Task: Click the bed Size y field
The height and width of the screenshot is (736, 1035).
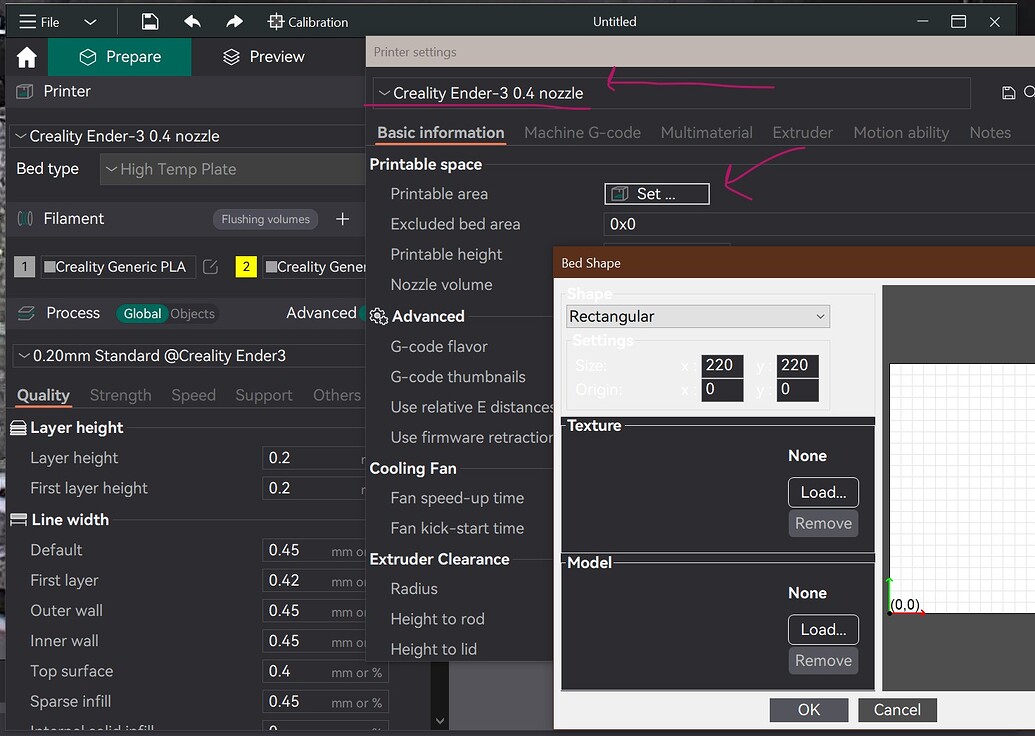Action: tap(797, 365)
